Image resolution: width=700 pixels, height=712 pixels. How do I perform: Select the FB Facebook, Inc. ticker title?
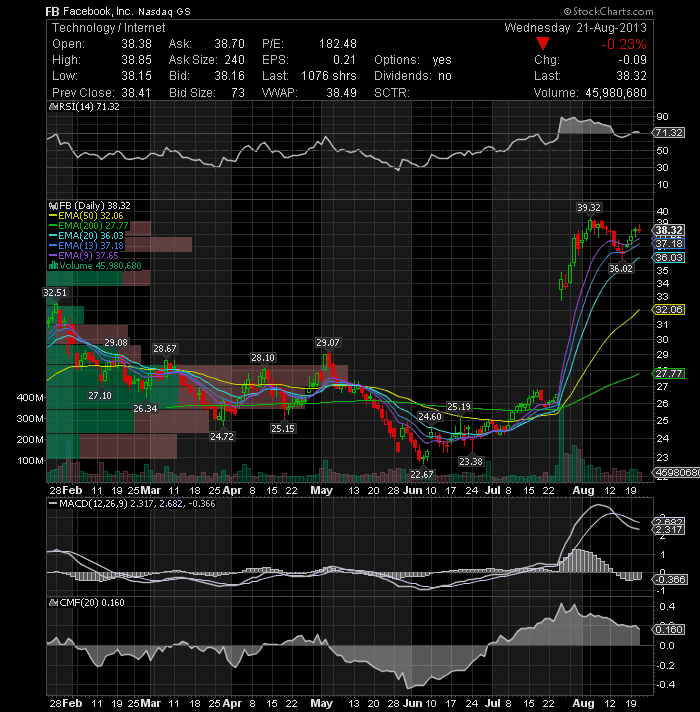pos(118,11)
